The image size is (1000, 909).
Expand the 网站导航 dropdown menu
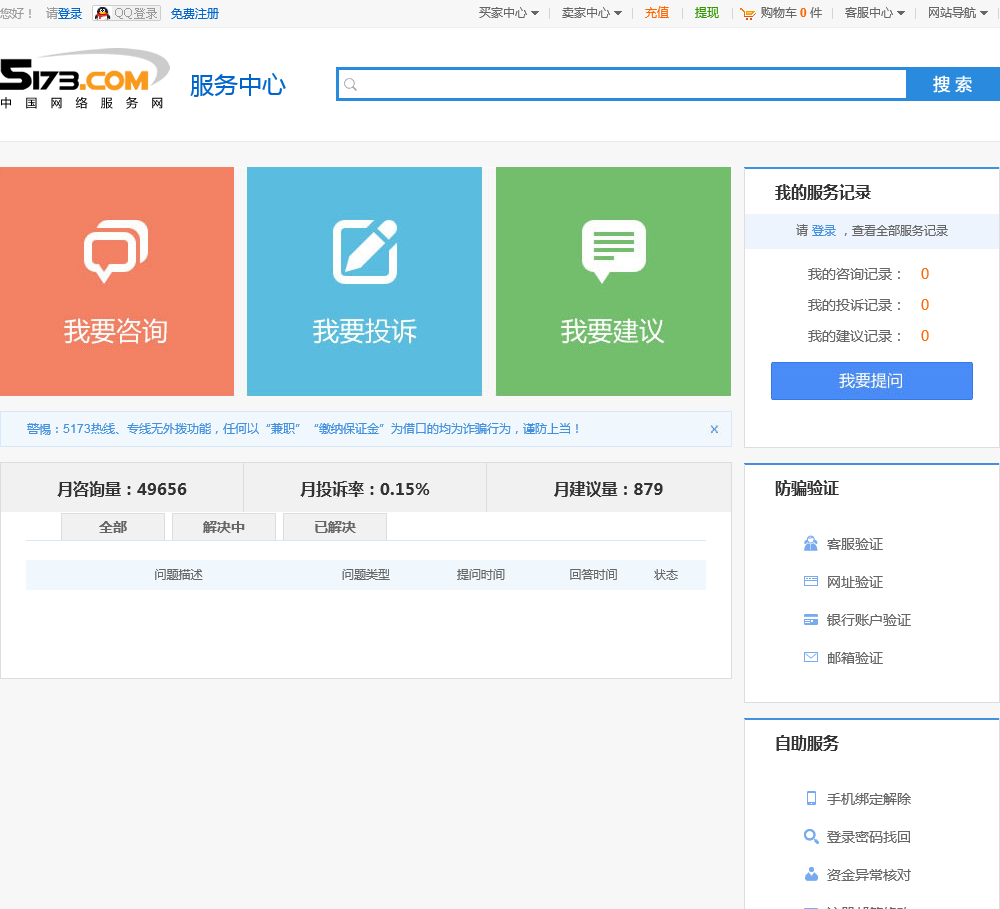point(957,13)
